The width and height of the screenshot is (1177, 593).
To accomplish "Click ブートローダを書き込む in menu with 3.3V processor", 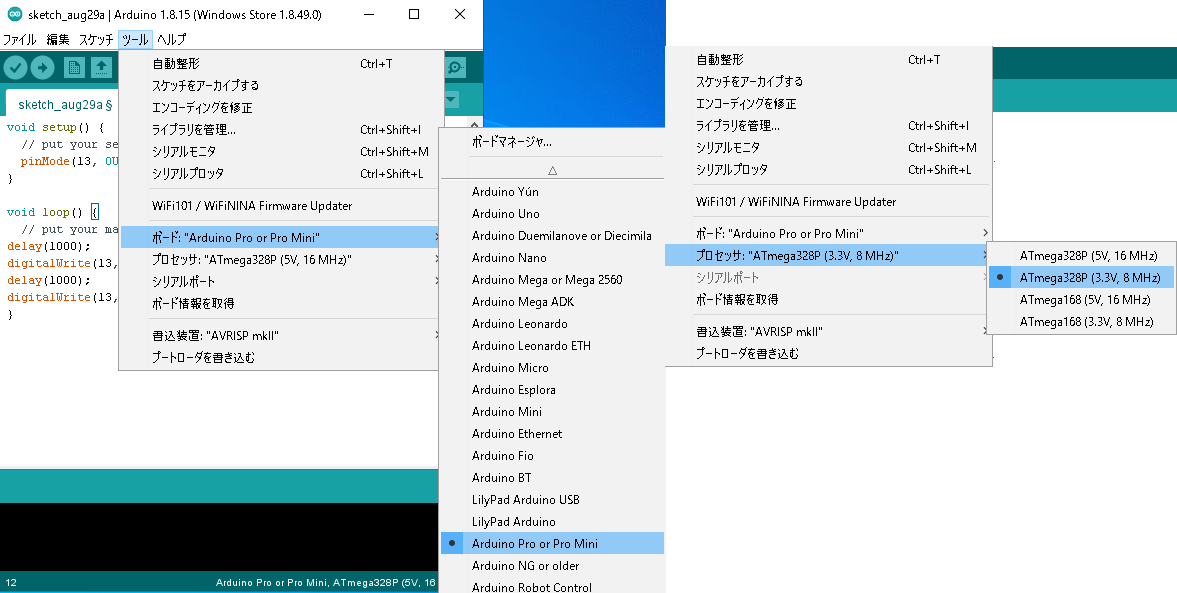I will pos(828,353).
